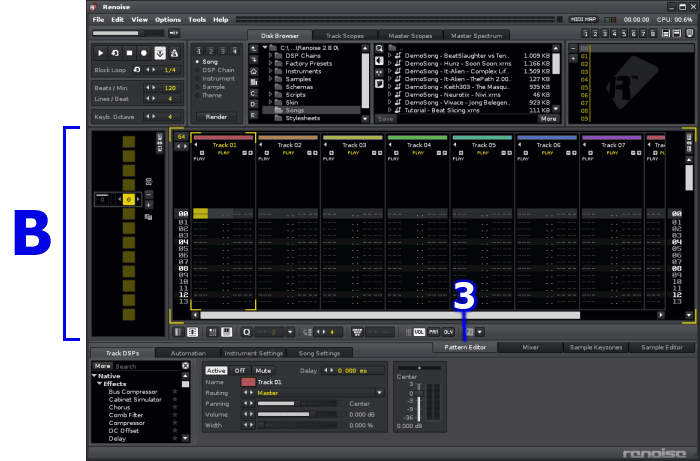Set track state to Off

[240, 370]
